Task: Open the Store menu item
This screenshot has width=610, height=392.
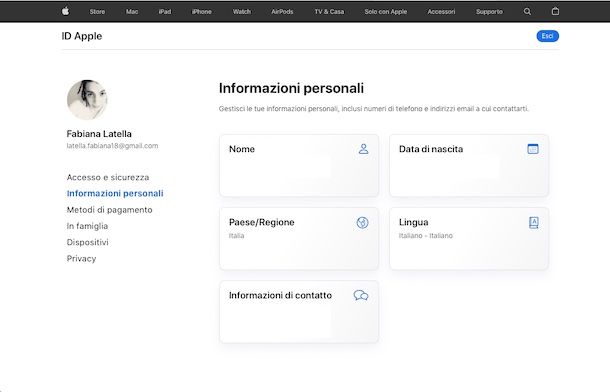Action: pos(97,12)
